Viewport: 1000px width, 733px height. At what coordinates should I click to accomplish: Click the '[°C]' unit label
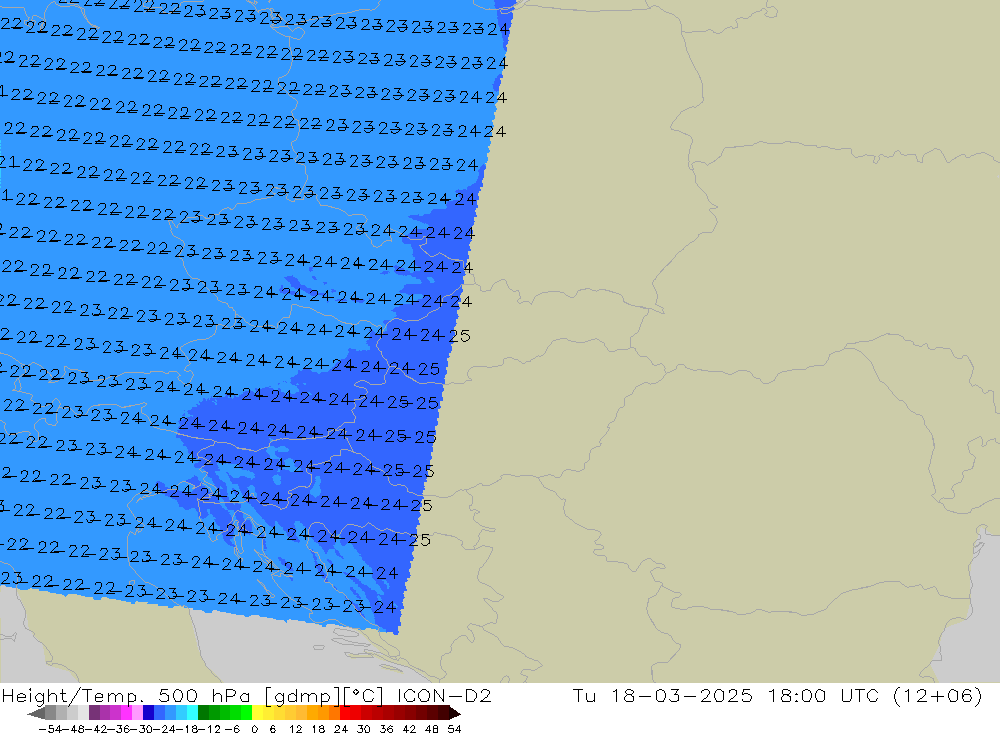coord(364,696)
